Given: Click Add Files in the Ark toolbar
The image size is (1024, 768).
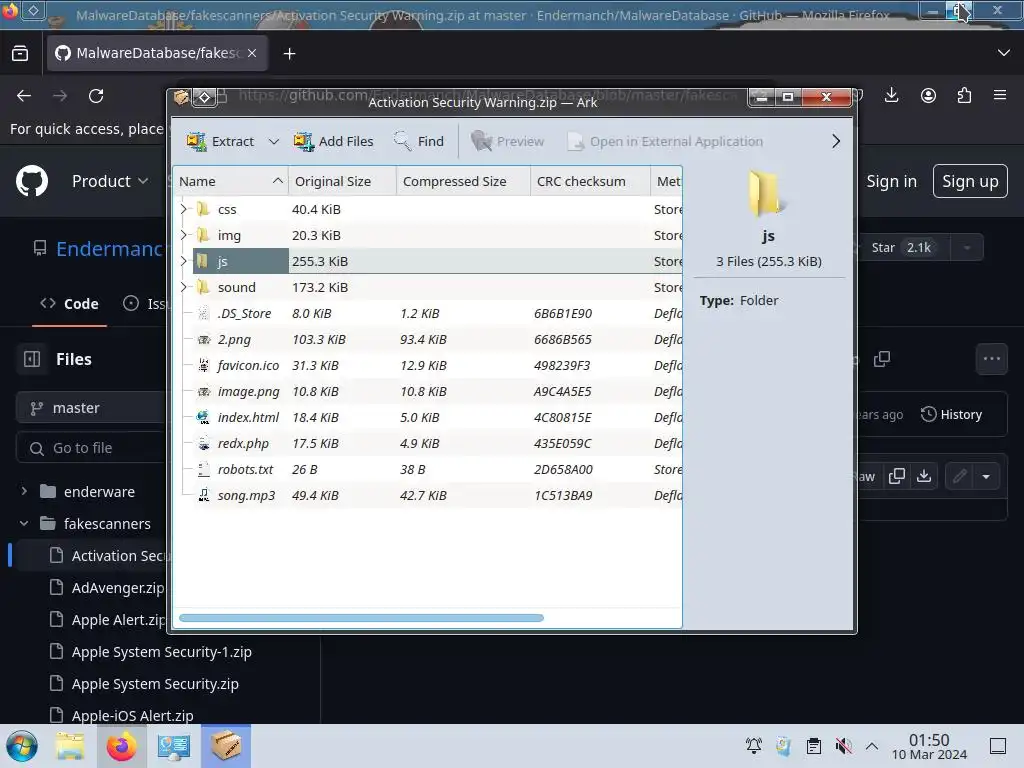Looking at the screenshot, I should (333, 141).
